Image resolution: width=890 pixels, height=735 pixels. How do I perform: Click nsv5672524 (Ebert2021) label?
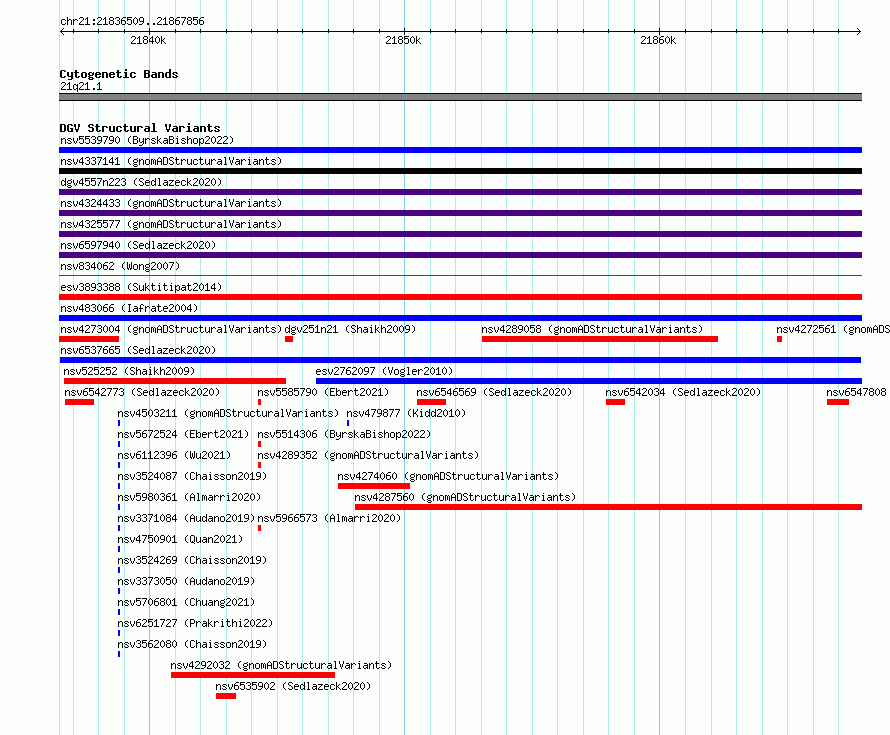pyautogui.click(x=183, y=434)
